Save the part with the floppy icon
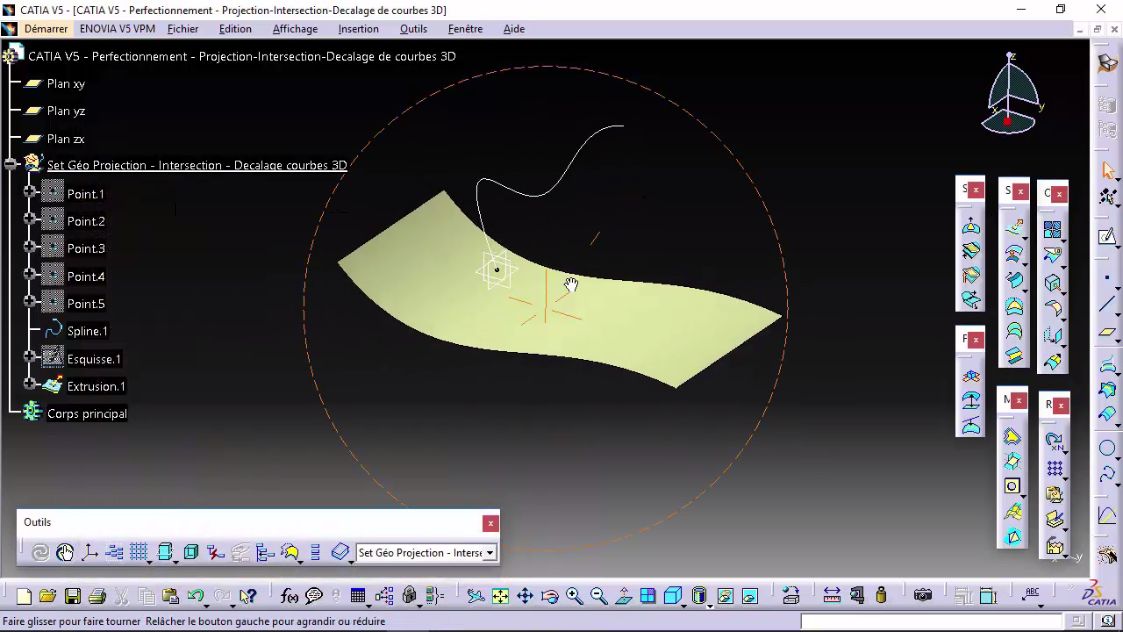1123x632 pixels. point(72,596)
